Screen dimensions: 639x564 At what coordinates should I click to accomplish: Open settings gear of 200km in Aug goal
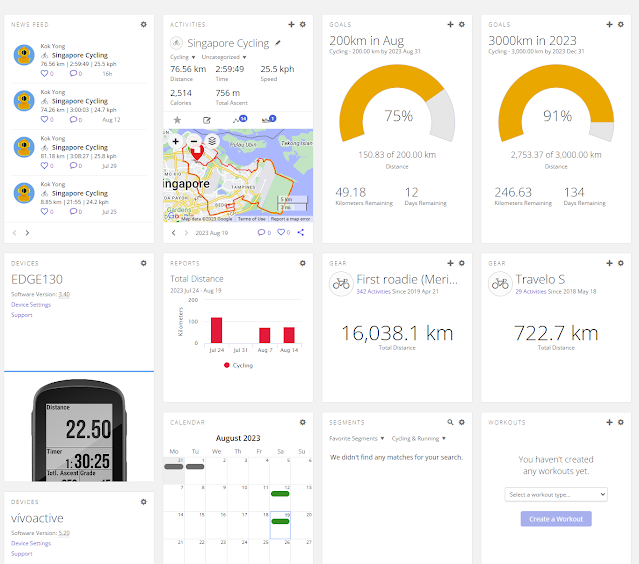tap(462, 24)
